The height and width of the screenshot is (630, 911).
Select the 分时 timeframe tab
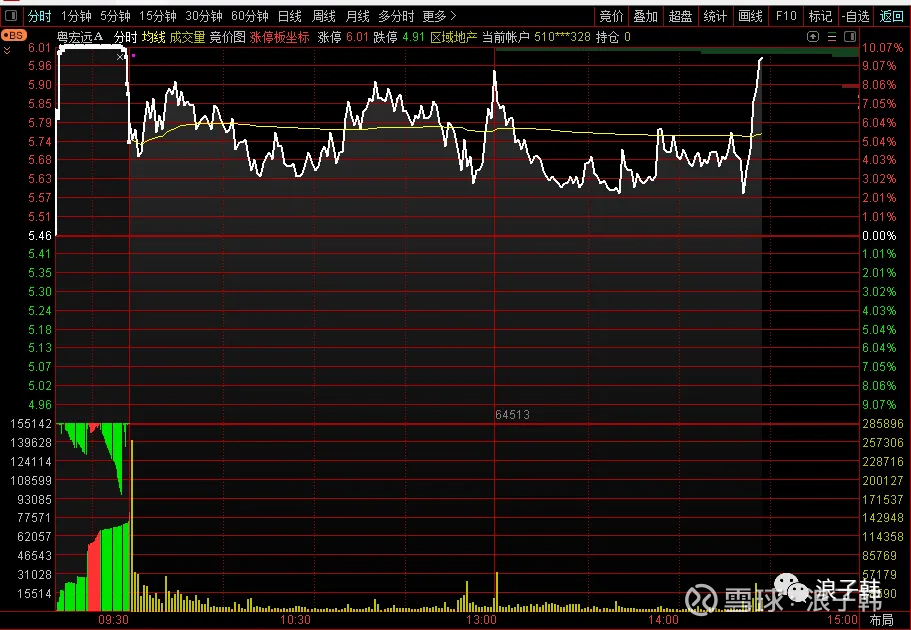(39, 16)
